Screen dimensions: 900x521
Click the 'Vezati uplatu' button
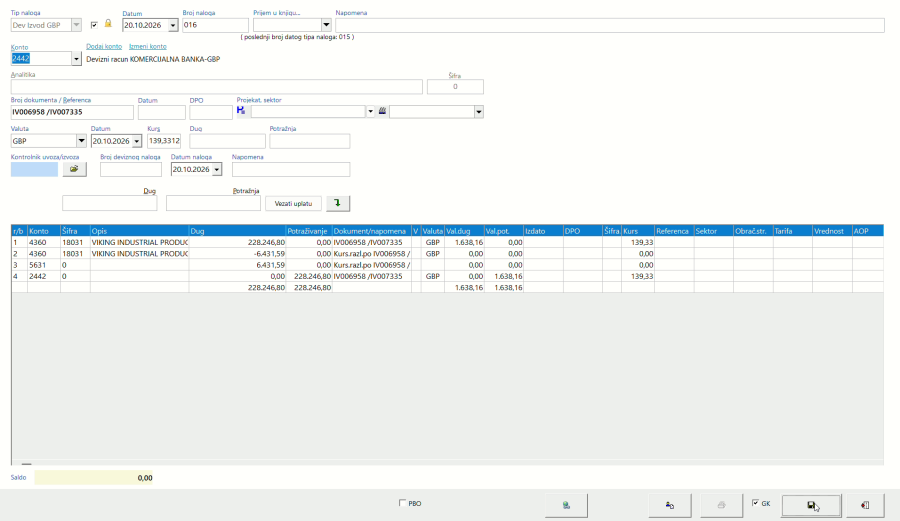(293, 203)
